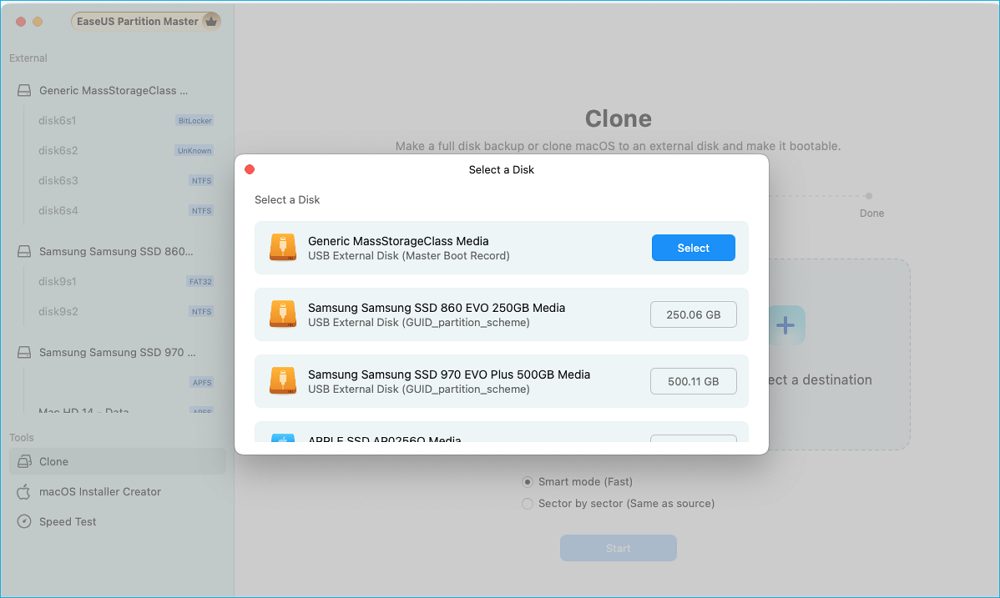Enable Smart mode (Fast) option
The width and height of the screenshot is (1000, 598).
(527, 481)
